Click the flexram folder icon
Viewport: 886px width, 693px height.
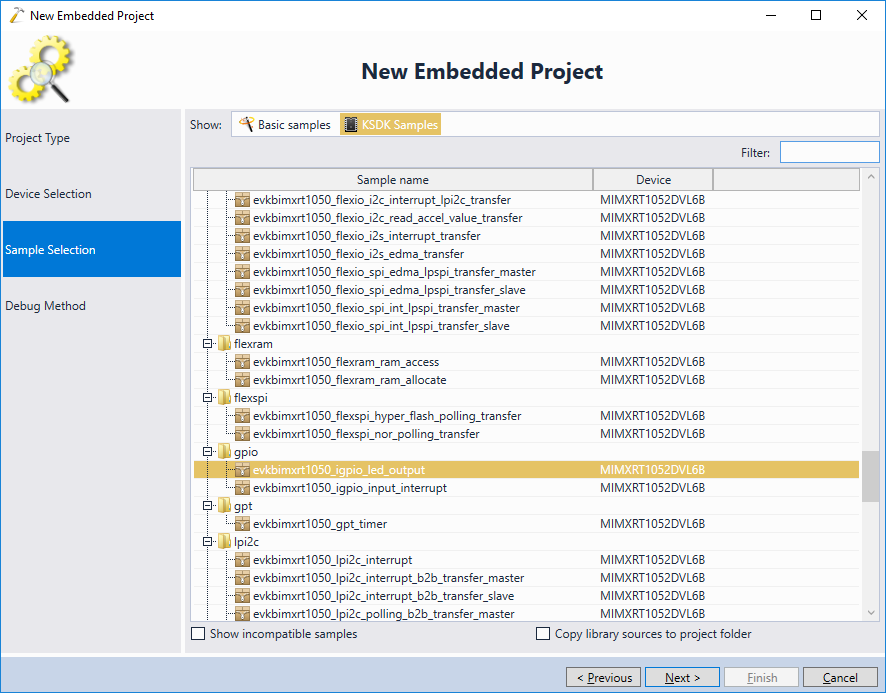click(224, 344)
